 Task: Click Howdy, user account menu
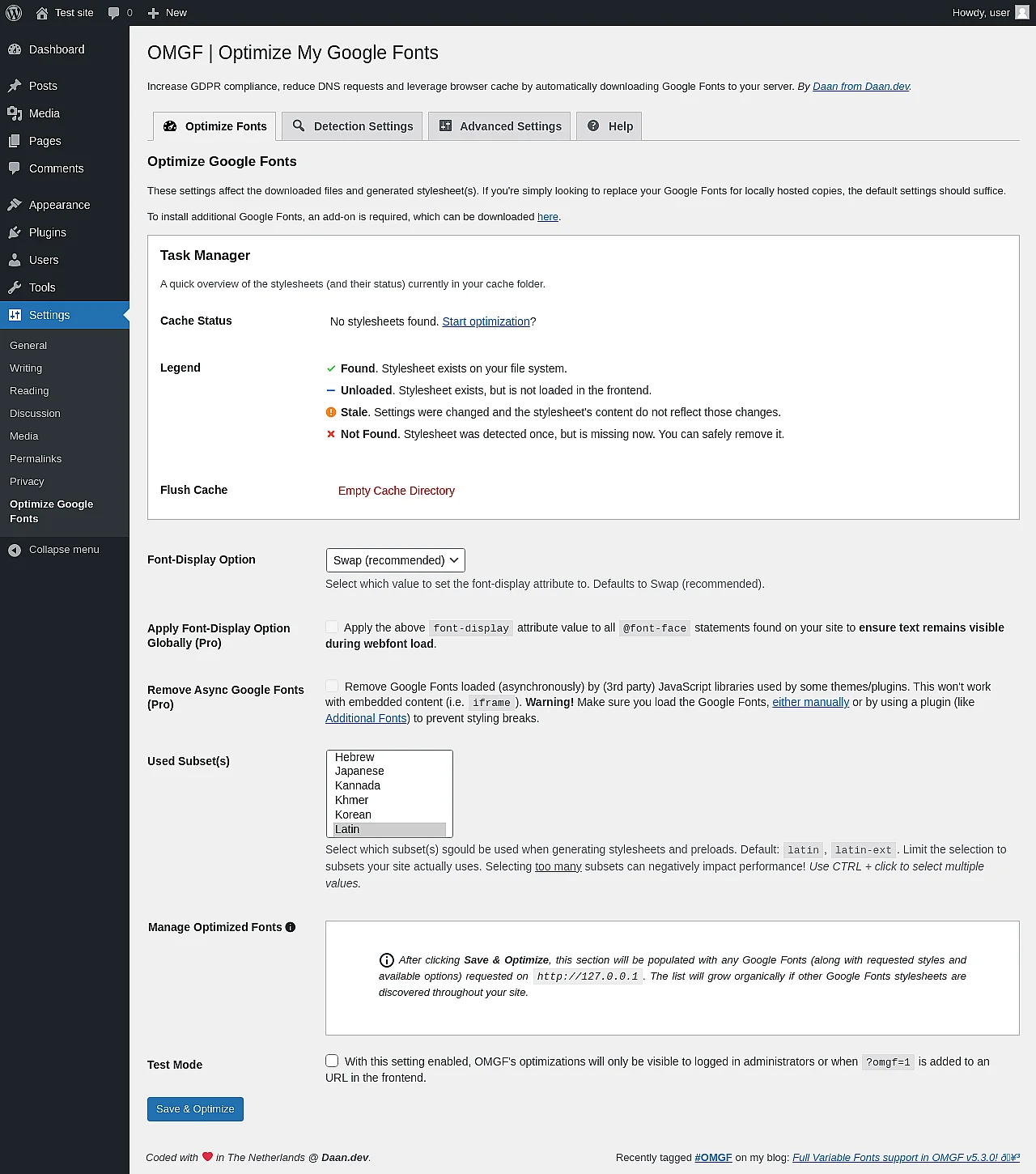pos(991,13)
